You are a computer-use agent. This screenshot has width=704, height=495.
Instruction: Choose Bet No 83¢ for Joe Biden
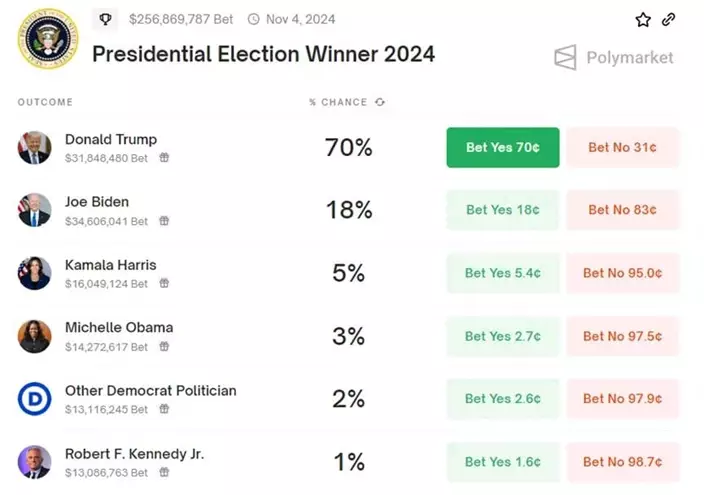622,210
